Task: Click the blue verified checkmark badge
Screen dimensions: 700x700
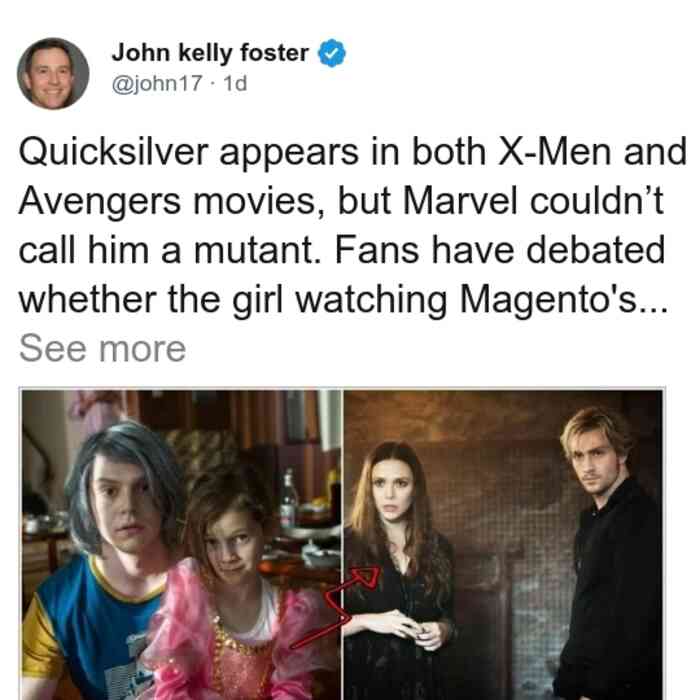Action: pyautogui.click(x=331, y=53)
